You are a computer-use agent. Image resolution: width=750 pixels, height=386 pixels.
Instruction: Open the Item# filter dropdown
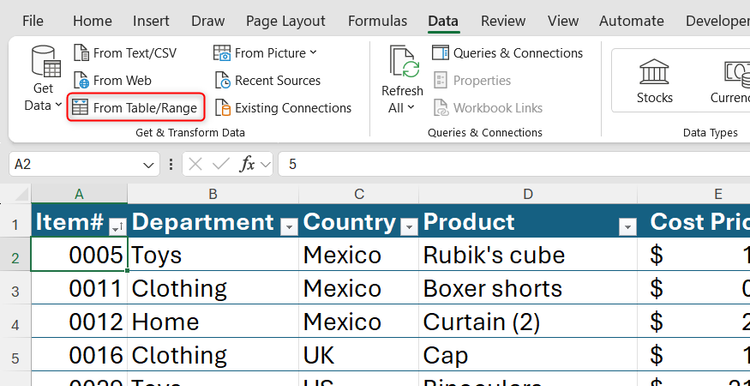pos(118,227)
